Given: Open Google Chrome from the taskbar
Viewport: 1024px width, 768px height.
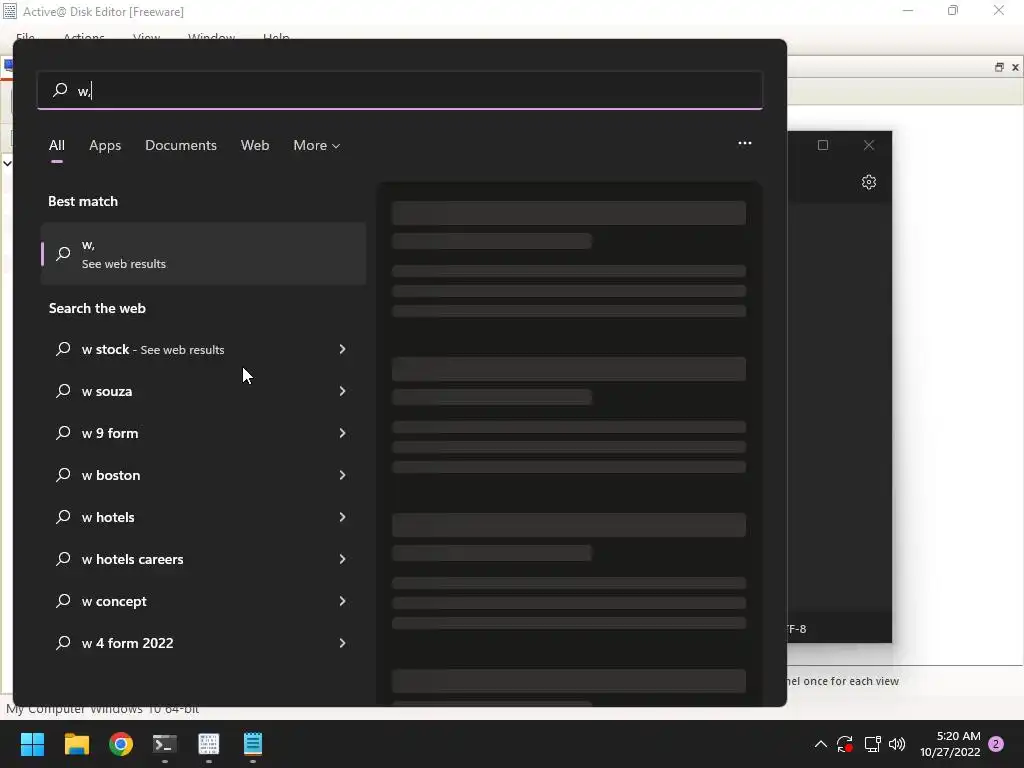Looking at the screenshot, I should pyautogui.click(x=121, y=744).
